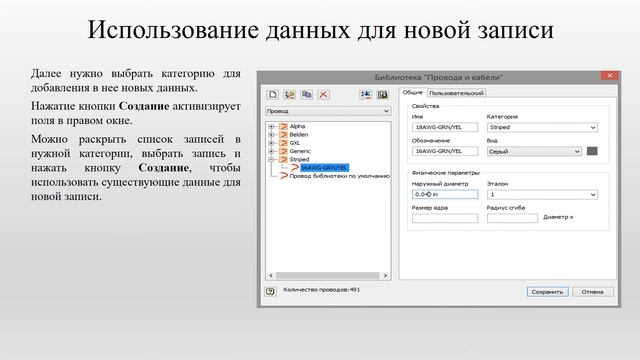Click the Export library toolbar icon
The width and height of the screenshot is (640, 360).
coord(383,95)
